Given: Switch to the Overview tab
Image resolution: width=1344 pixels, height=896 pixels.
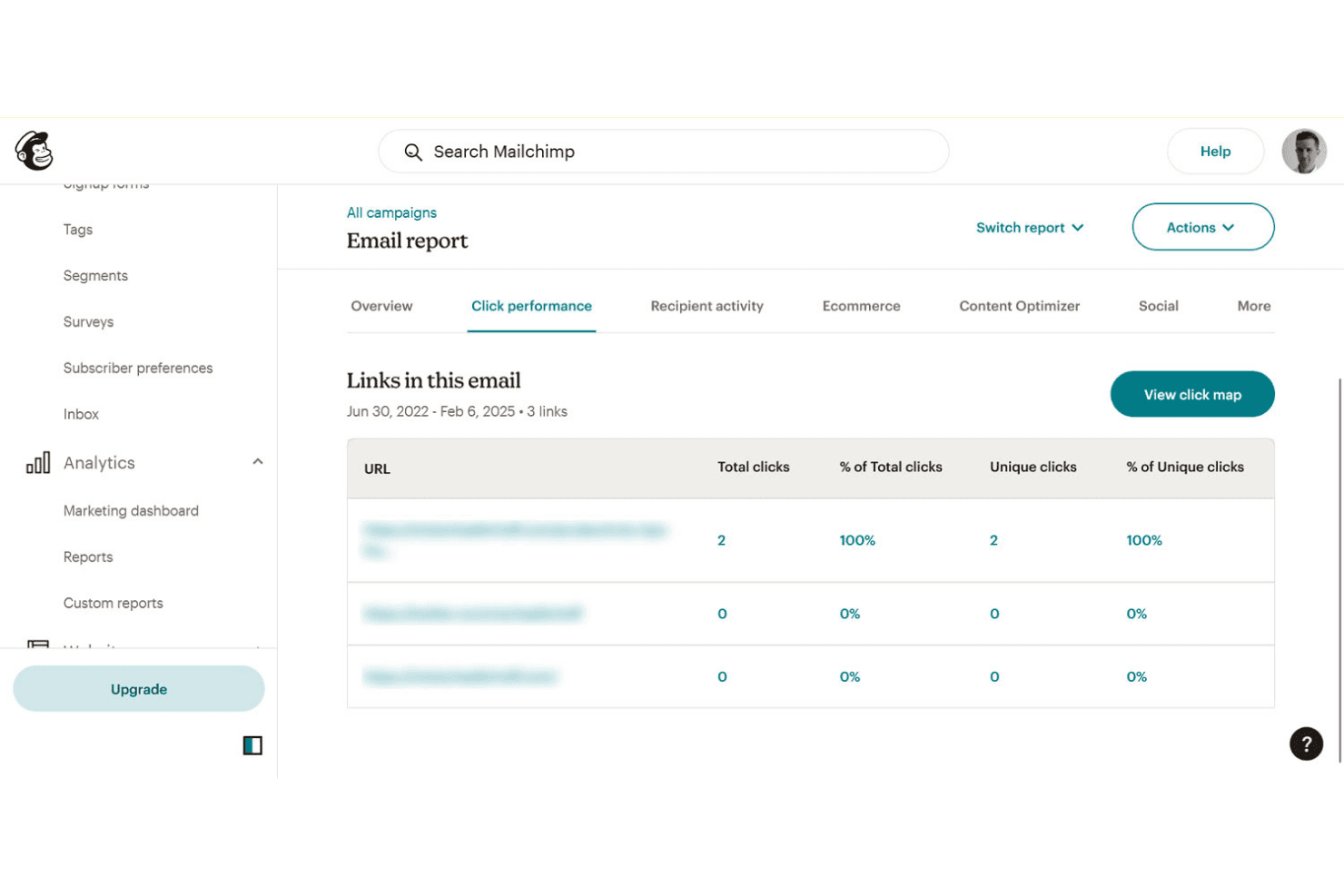Looking at the screenshot, I should [381, 306].
